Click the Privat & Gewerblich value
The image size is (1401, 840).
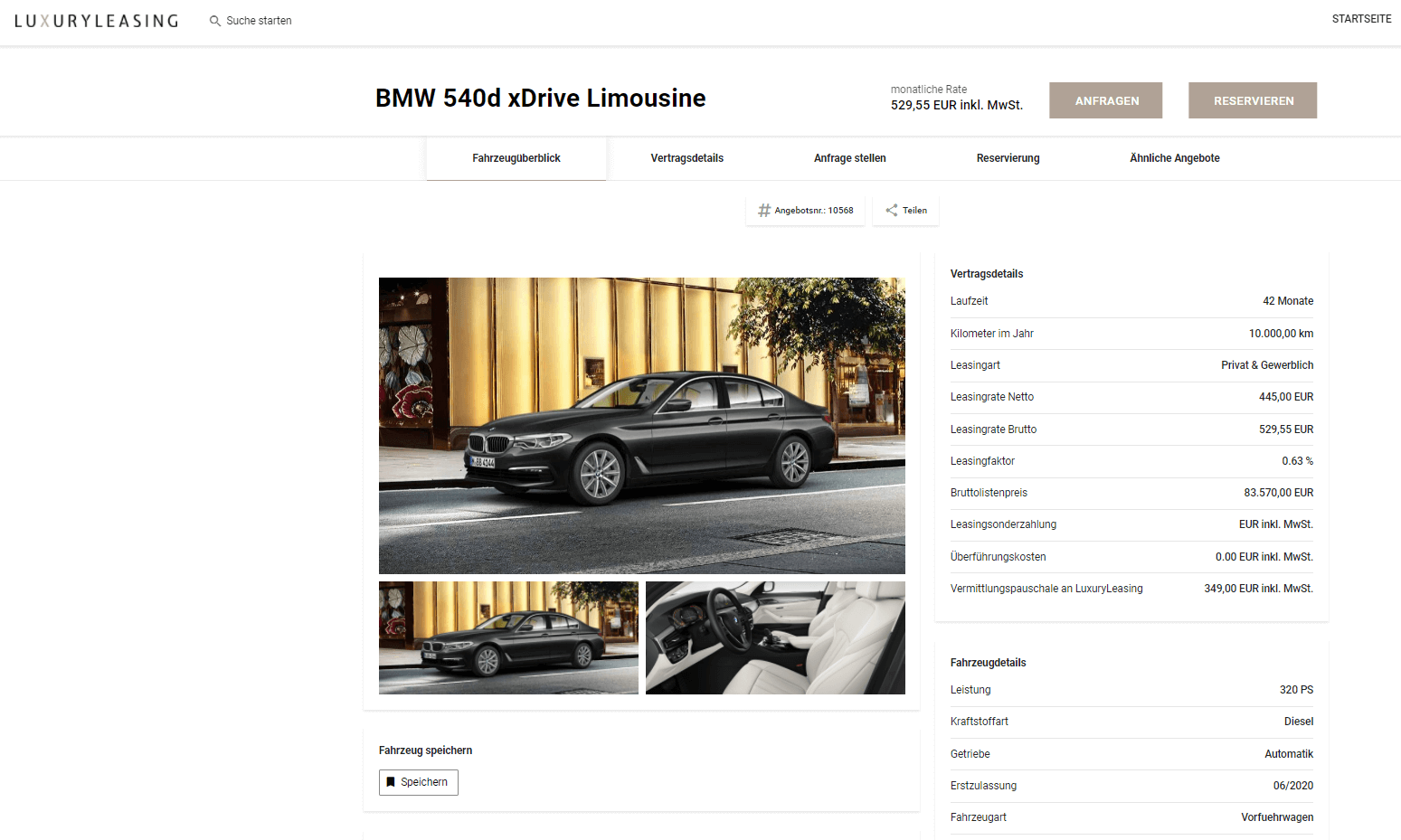click(1267, 365)
